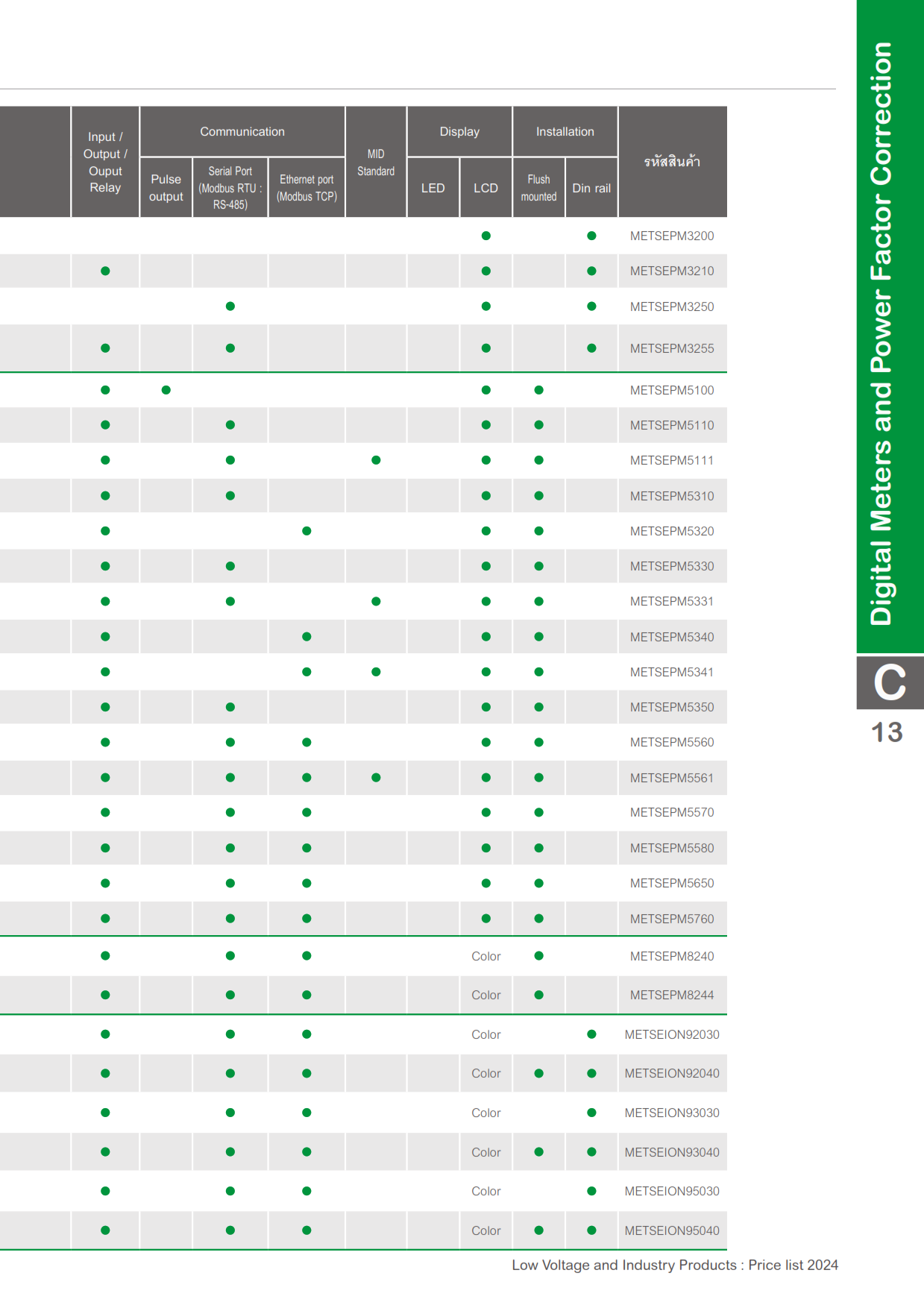Click the footer text Price list 2024
Image resolution: width=924 pixels, height=1308 pixels.
[793, 1265]
